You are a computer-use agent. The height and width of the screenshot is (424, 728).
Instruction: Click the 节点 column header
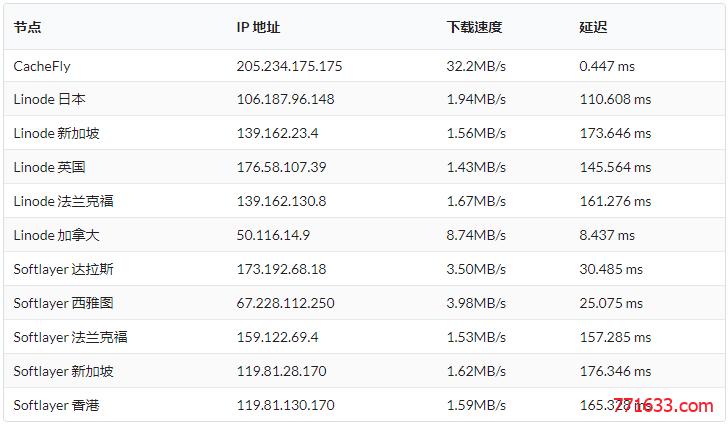(27, 27)
